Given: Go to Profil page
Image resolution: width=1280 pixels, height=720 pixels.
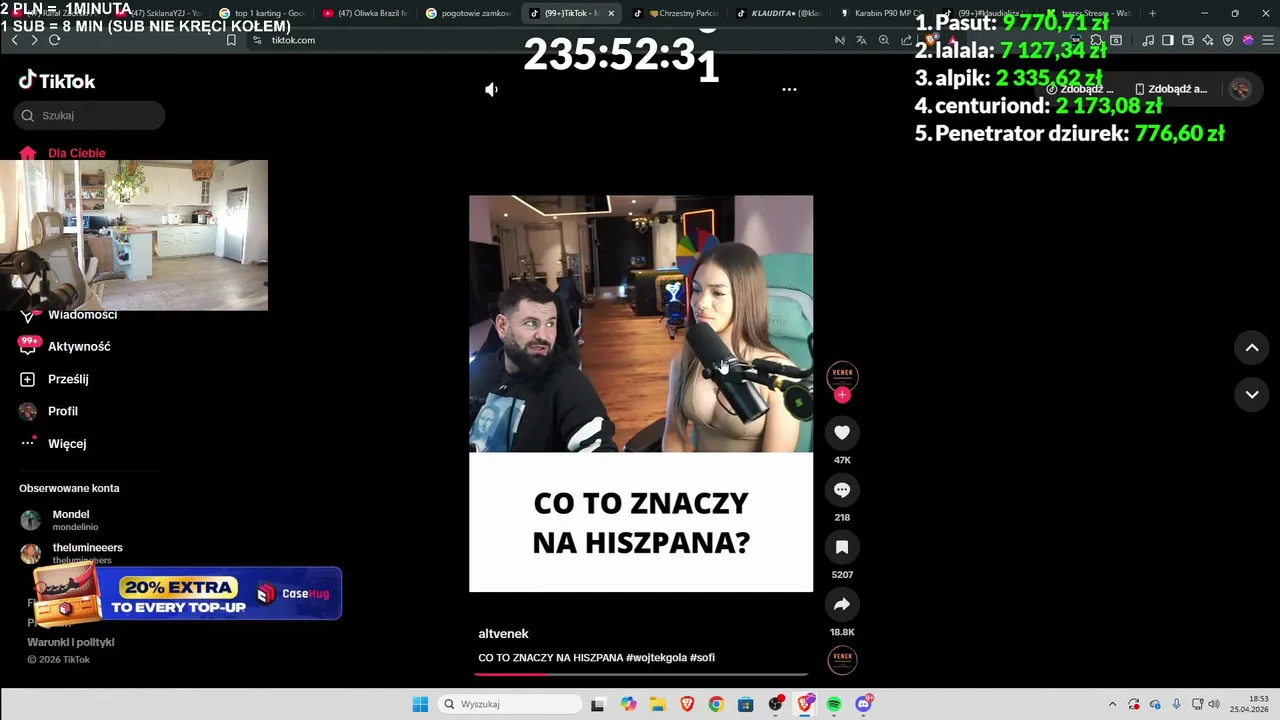Looking at the screenshot, I should (x=49, y=411).
